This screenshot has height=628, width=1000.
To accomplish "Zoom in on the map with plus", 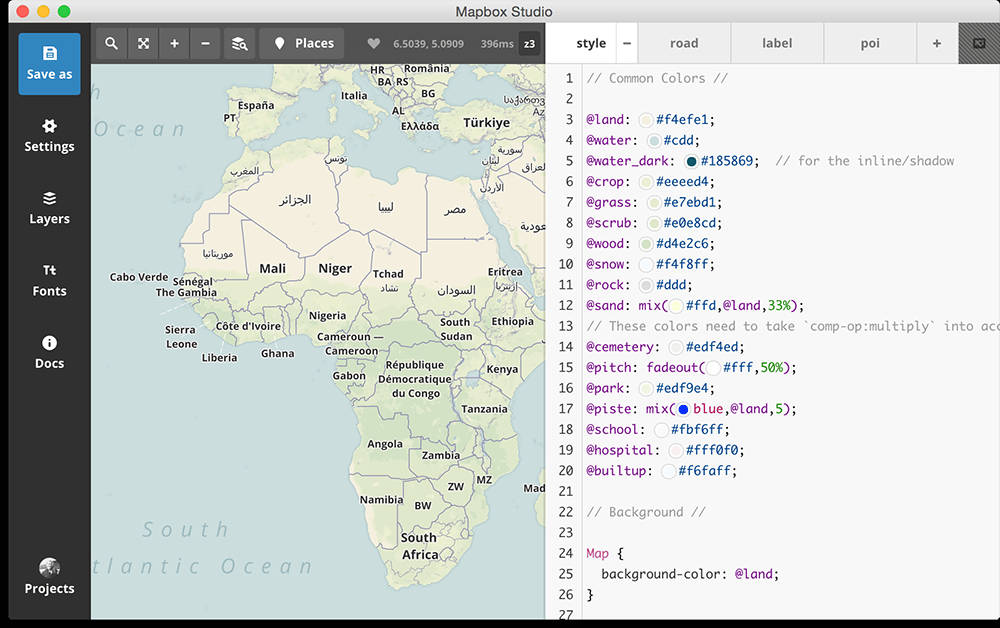I will 174,44.
